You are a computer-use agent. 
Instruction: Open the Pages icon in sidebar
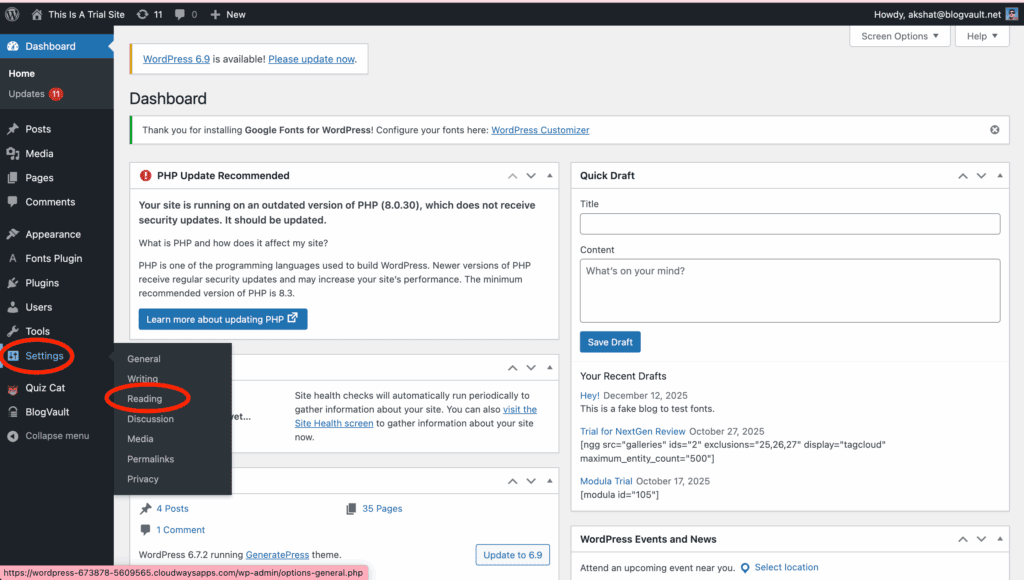(x=12, y=178)
